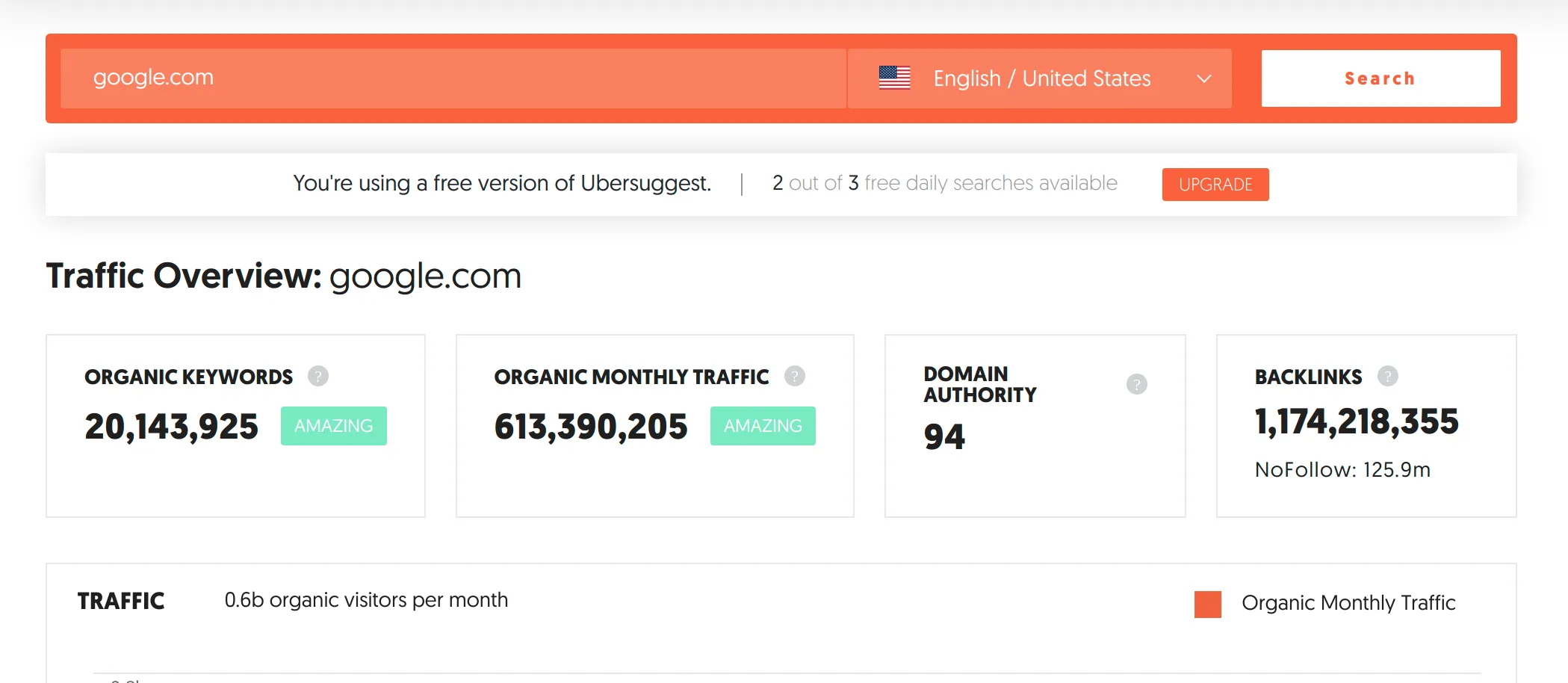This screenshot has height=683, width=1568.
Task: Open the English / United States selector
Action: point(1040,78)
